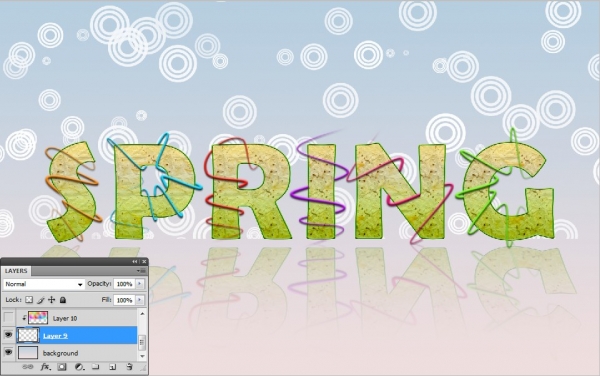
Task: Delete layer with trash icon
Action: click(x=129, y=367)
